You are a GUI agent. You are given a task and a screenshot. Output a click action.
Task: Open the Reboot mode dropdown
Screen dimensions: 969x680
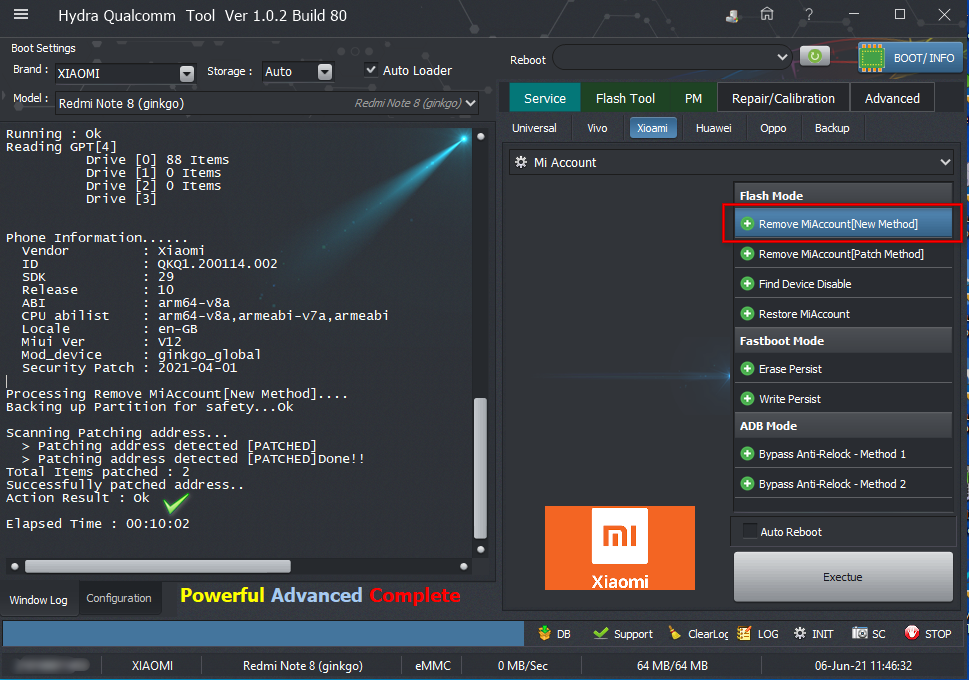coord(782,57)
